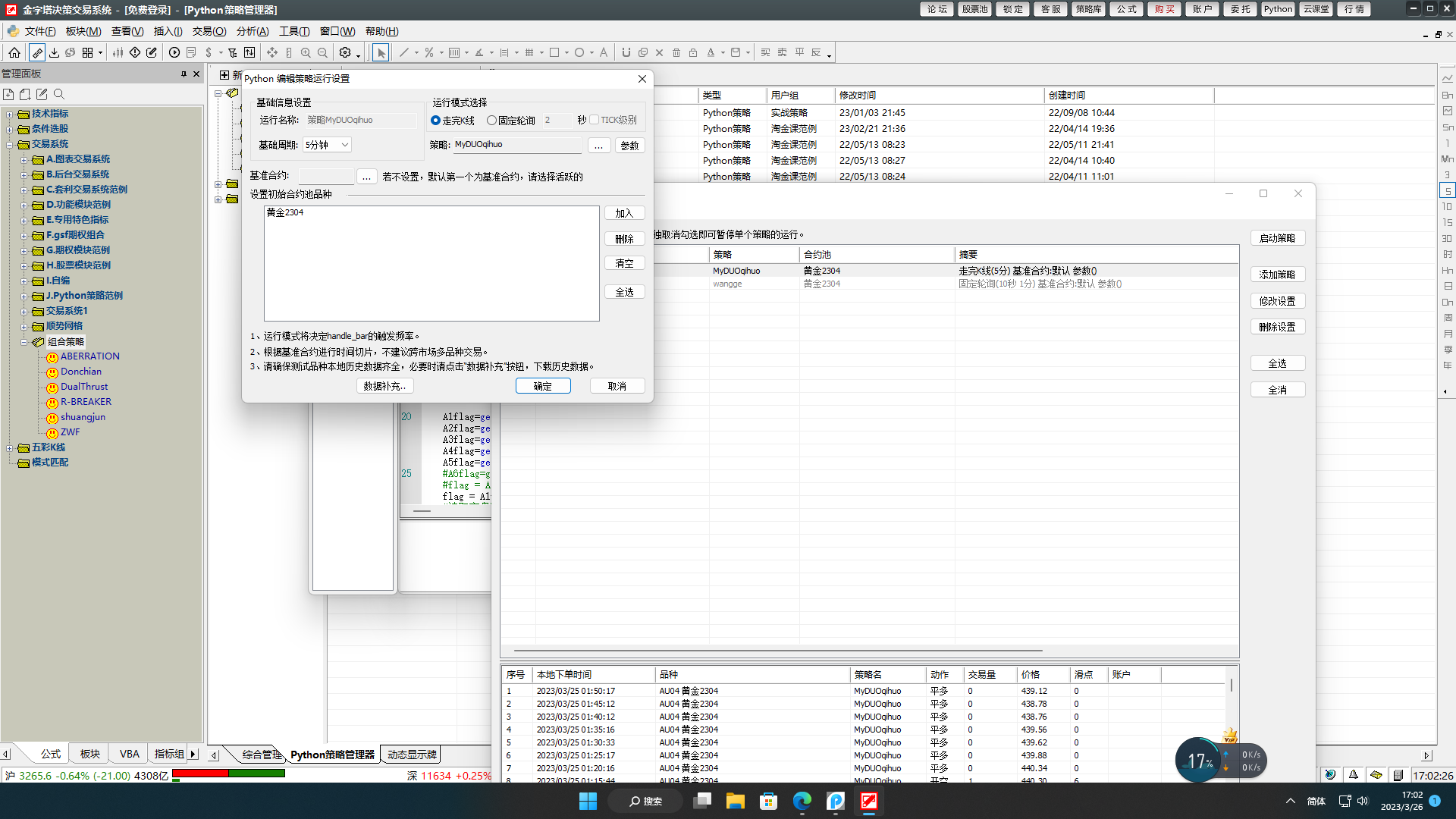Select the 固定轮询 radio button
1456x819 pixels.
pyautogui.click(x=491, y=120)
